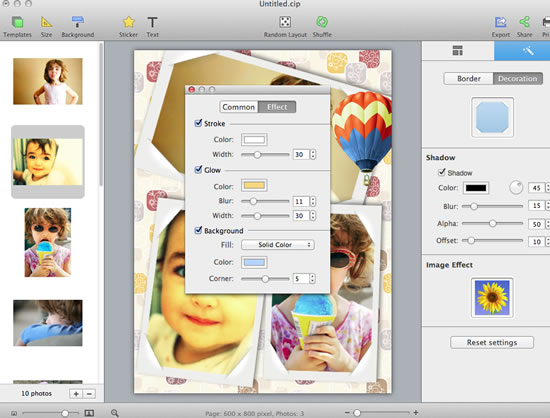The height and width of the screenshot is (418, 550).
Task: Uncheck the Shadow option
Action: click(442, 172)
